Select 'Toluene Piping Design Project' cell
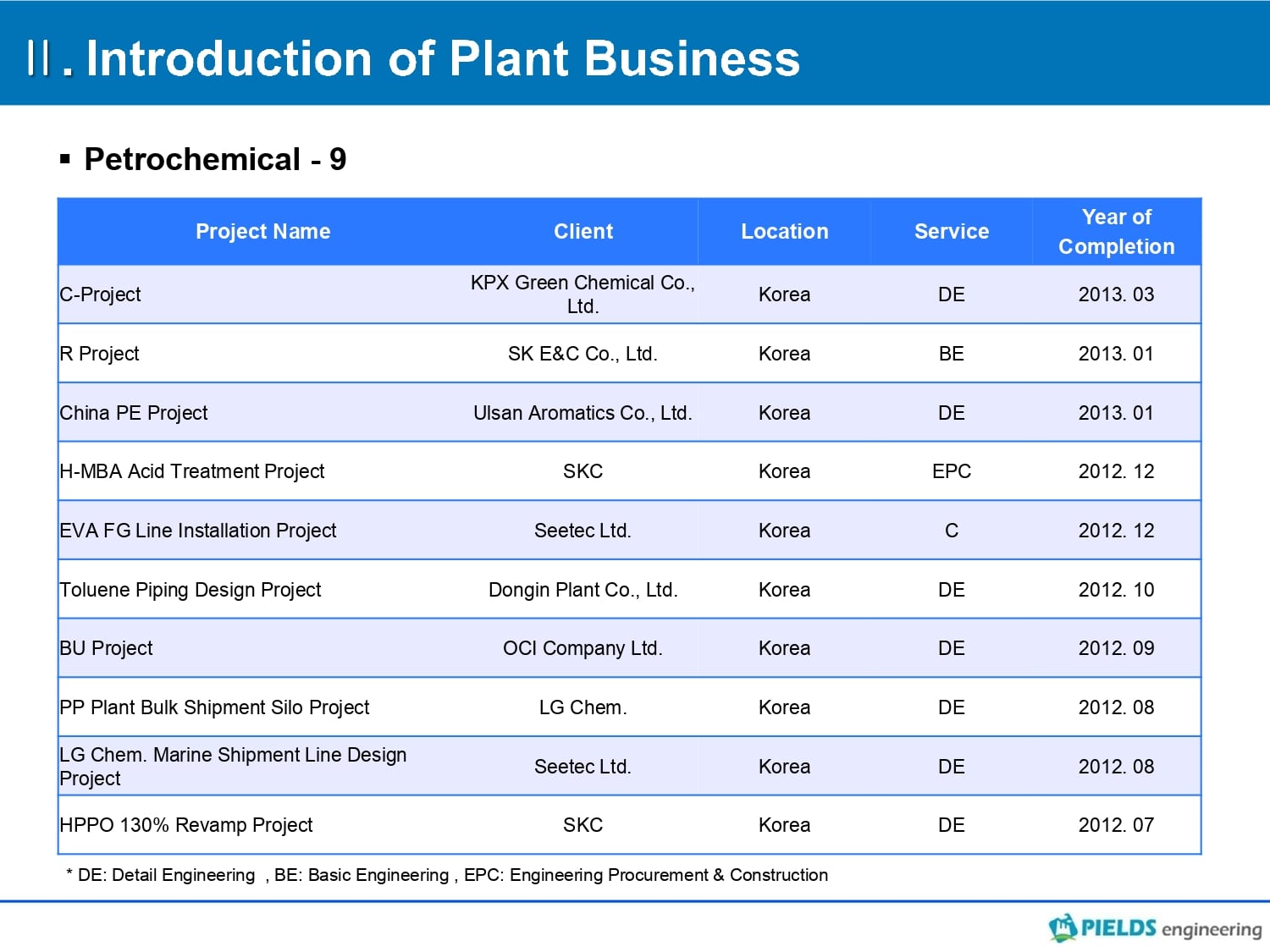This screenshot has height=952, width=1270. coord(263,590)
